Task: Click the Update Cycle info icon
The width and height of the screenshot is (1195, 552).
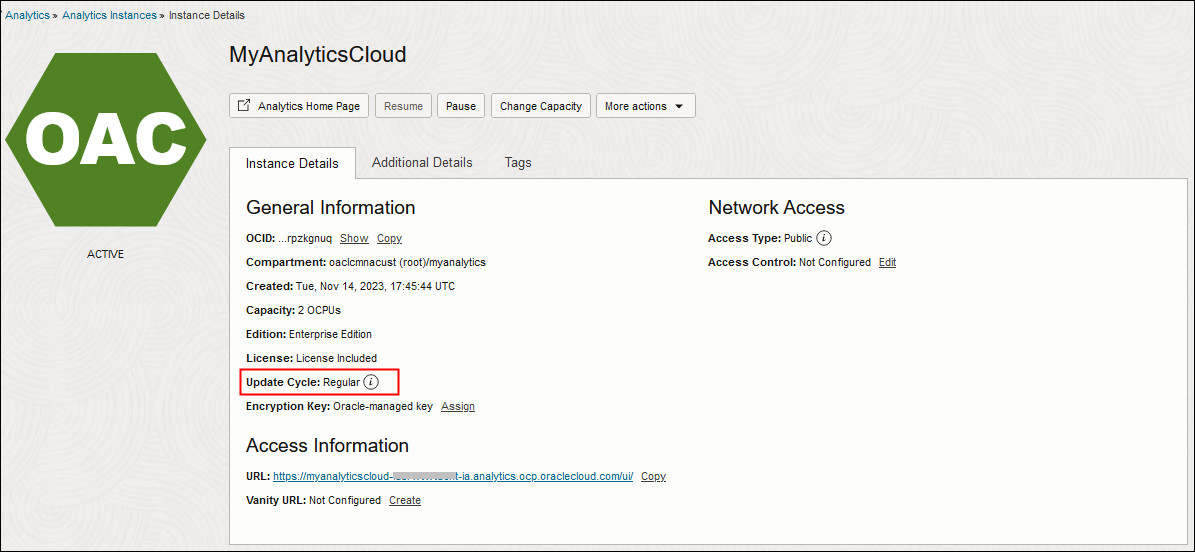Action: (371, 382)
